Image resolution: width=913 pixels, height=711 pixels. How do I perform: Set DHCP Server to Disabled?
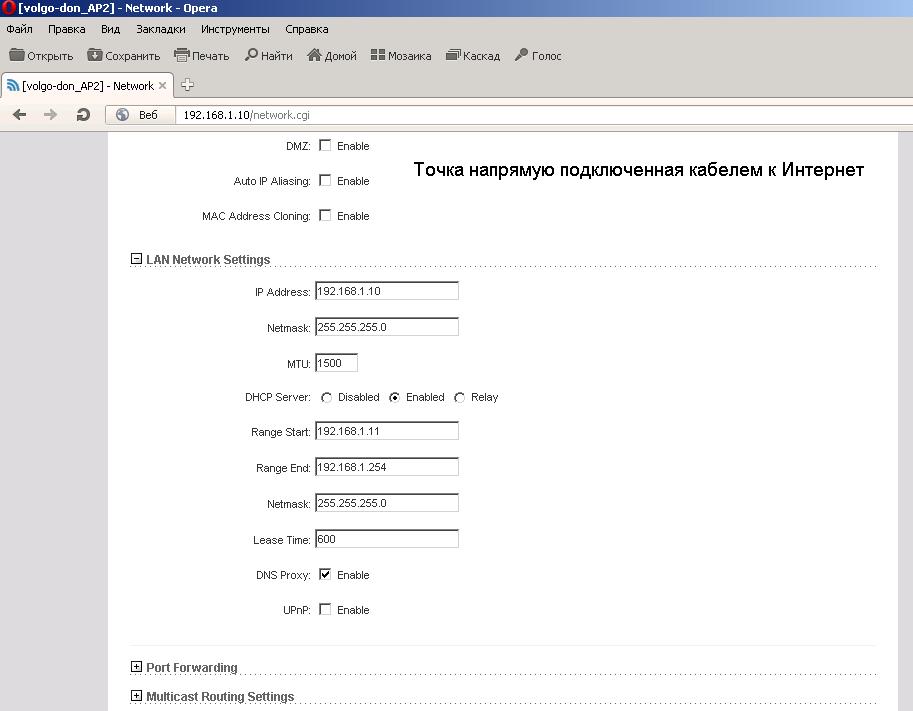click(x=327, y=398)
